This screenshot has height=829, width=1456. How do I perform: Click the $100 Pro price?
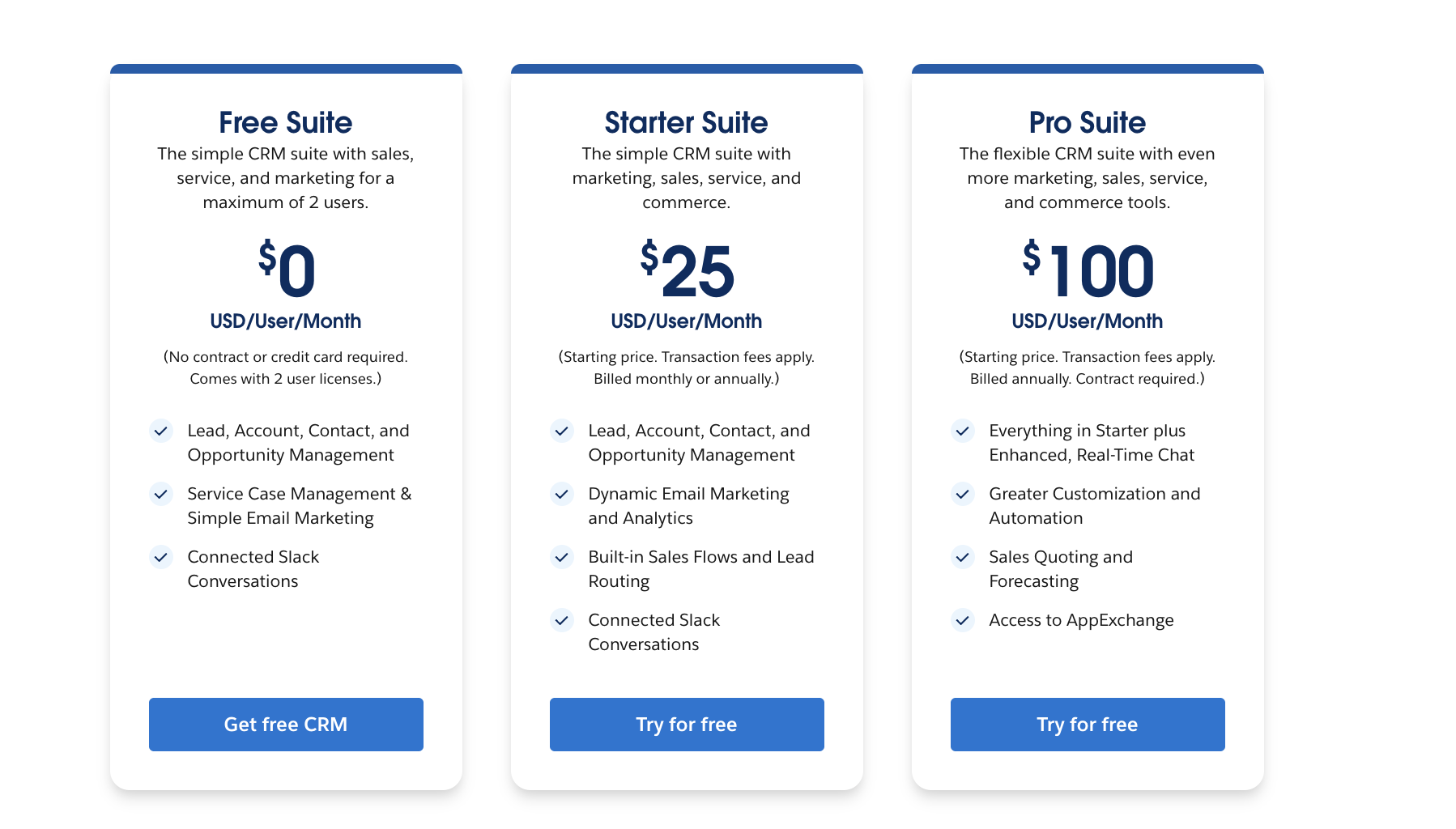click(x=1088, y=270)
